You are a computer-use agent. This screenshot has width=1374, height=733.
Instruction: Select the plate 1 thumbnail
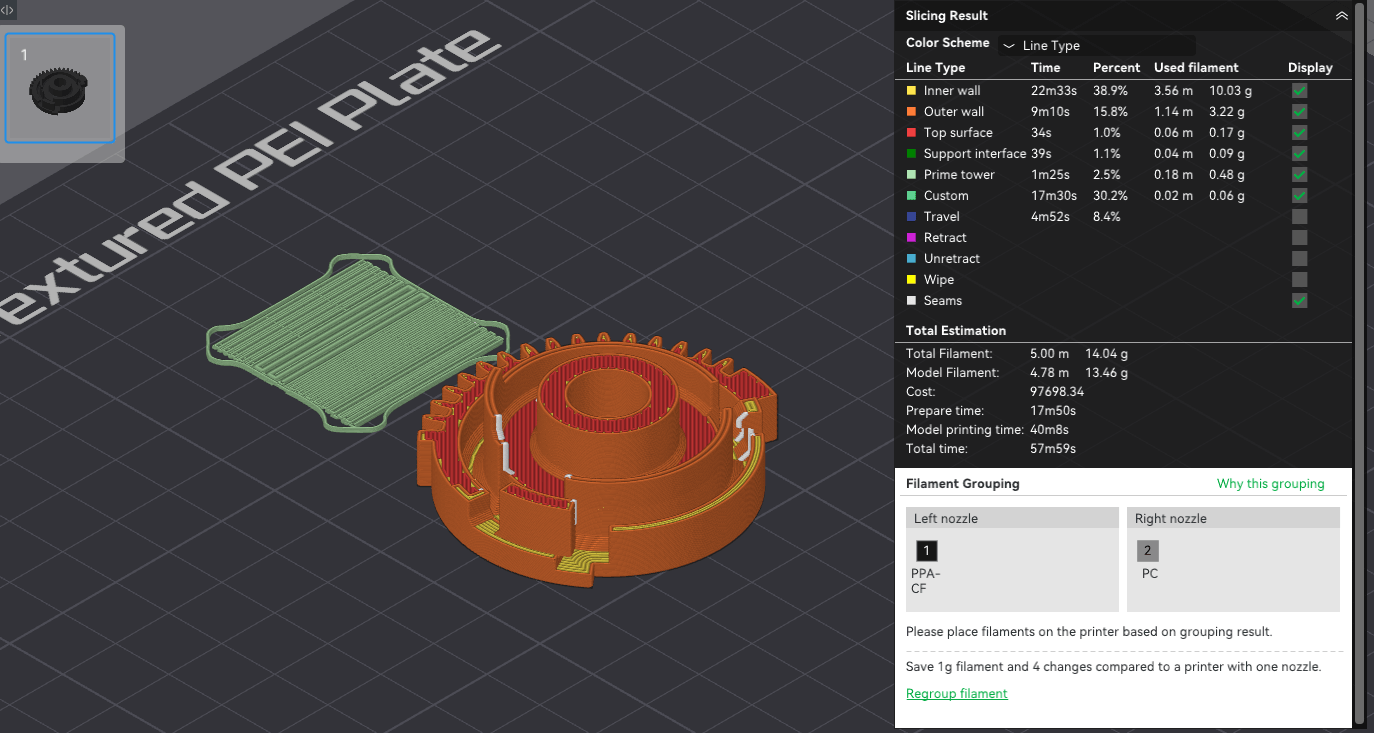pos(60,88)
